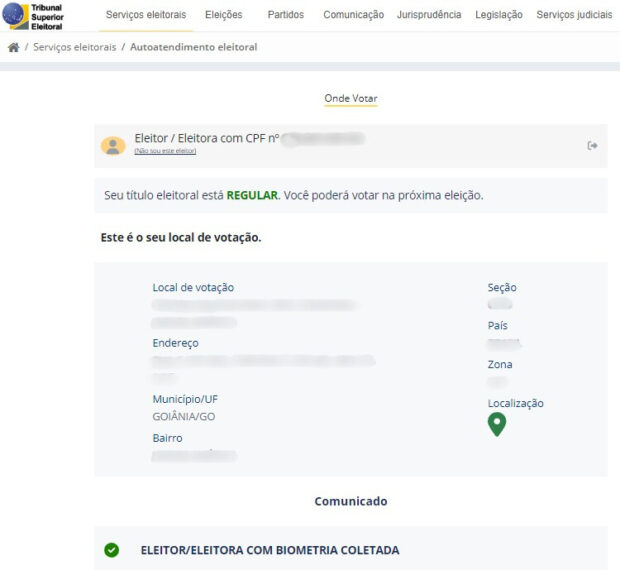Click the "Não sou este eleitor" link
The width and height of the screenshot is (620, 570).
[x=165, y=151]
